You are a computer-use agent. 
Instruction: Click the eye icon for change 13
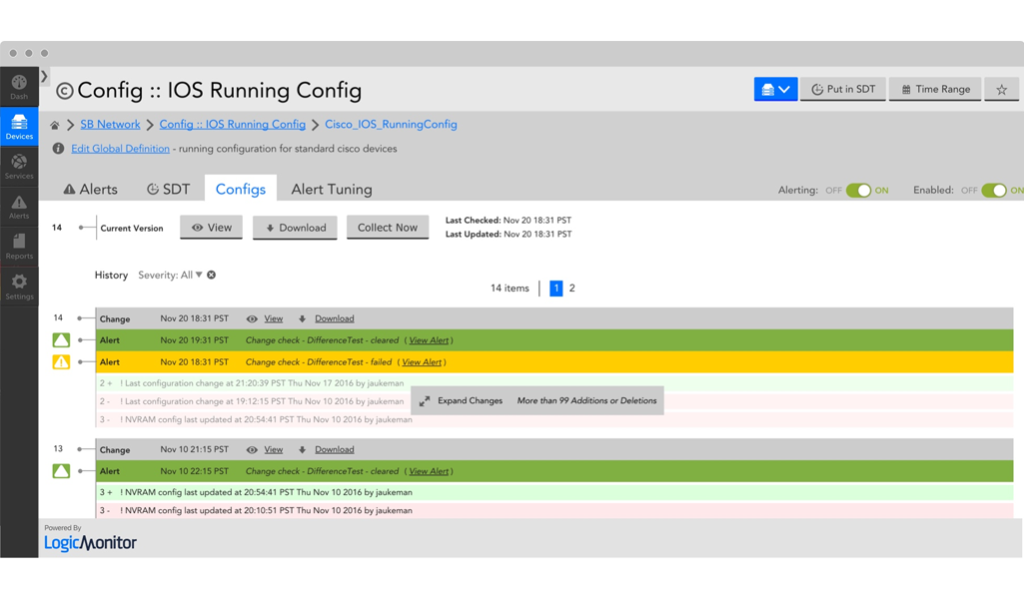tap(251, 449)
